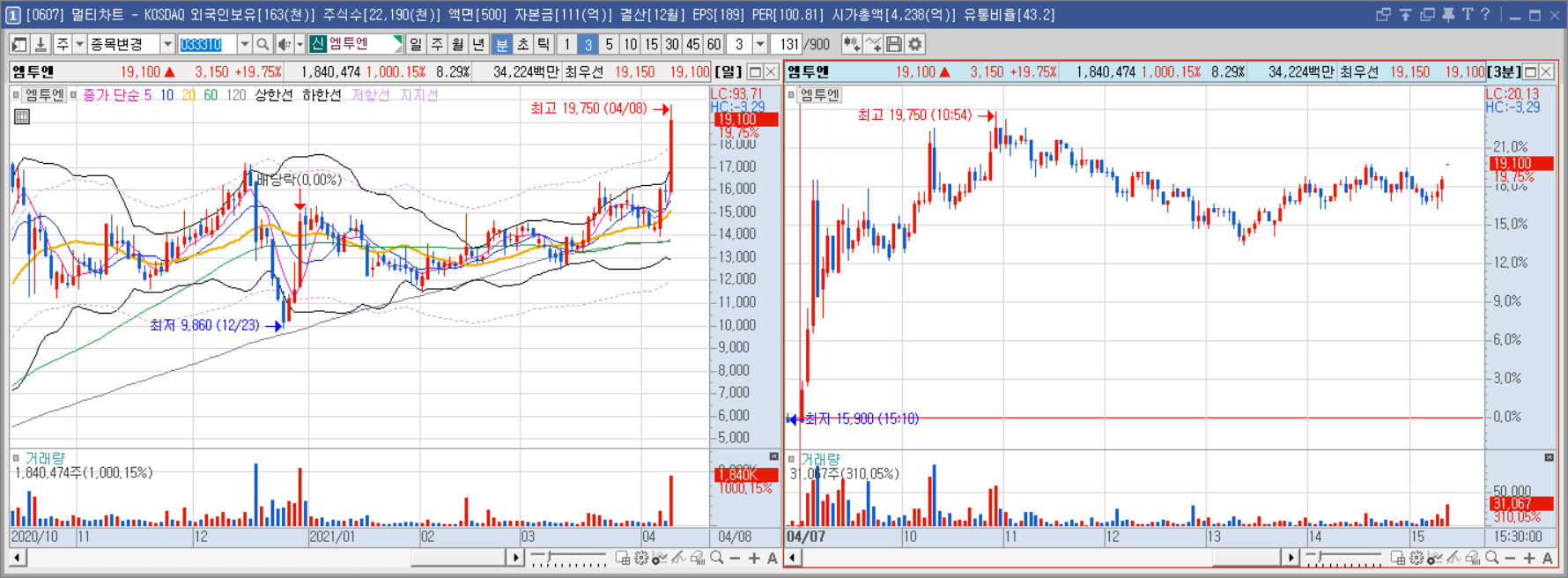The image size is (1568, 578).
Task: Select the 10 minute interval button
Action: (631, 44)
